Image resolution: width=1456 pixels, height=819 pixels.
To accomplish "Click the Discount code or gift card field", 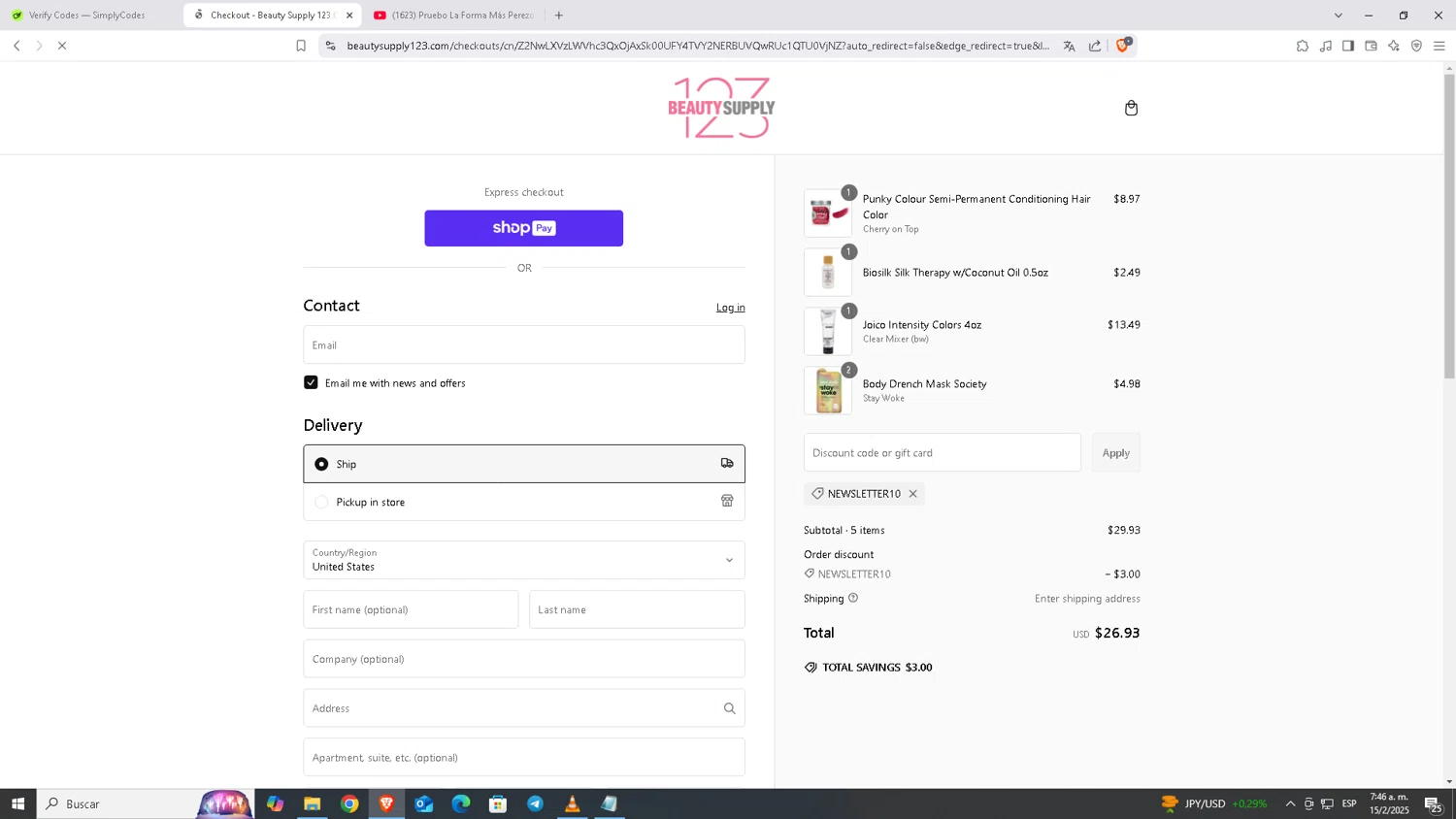I will point(943,453).
